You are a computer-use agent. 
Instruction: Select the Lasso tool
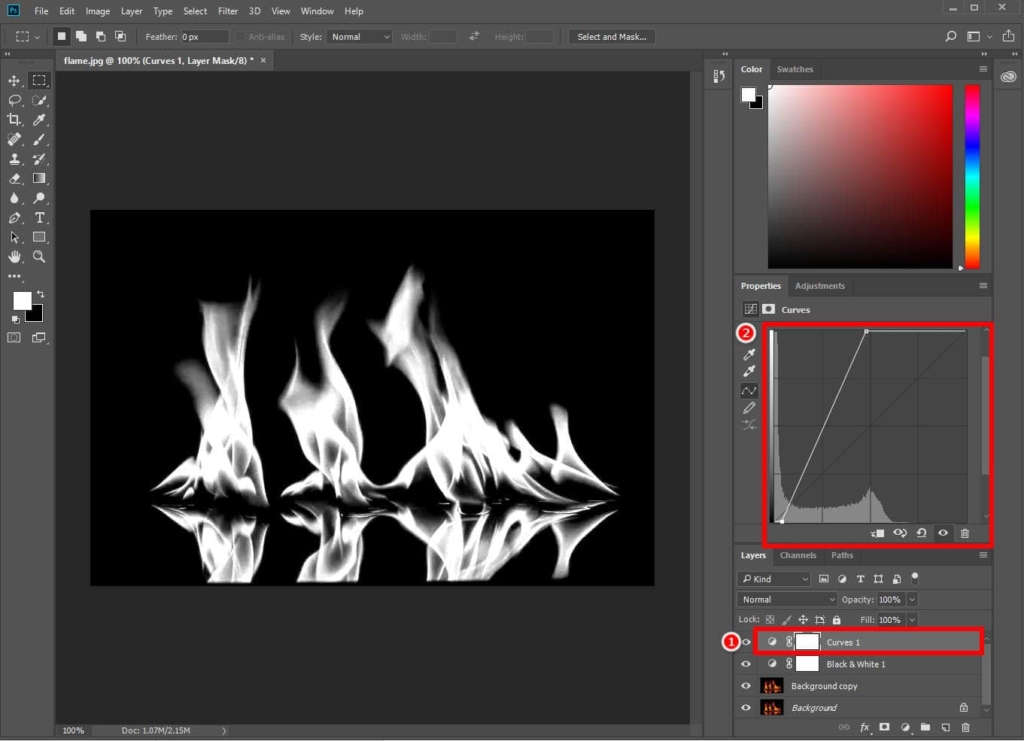coord(14,100)
